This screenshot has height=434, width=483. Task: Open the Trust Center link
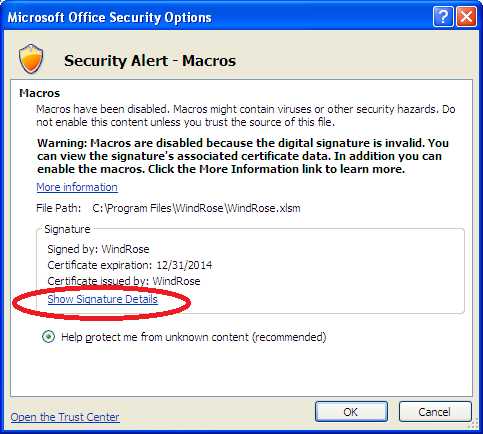(x=65, y=417)
